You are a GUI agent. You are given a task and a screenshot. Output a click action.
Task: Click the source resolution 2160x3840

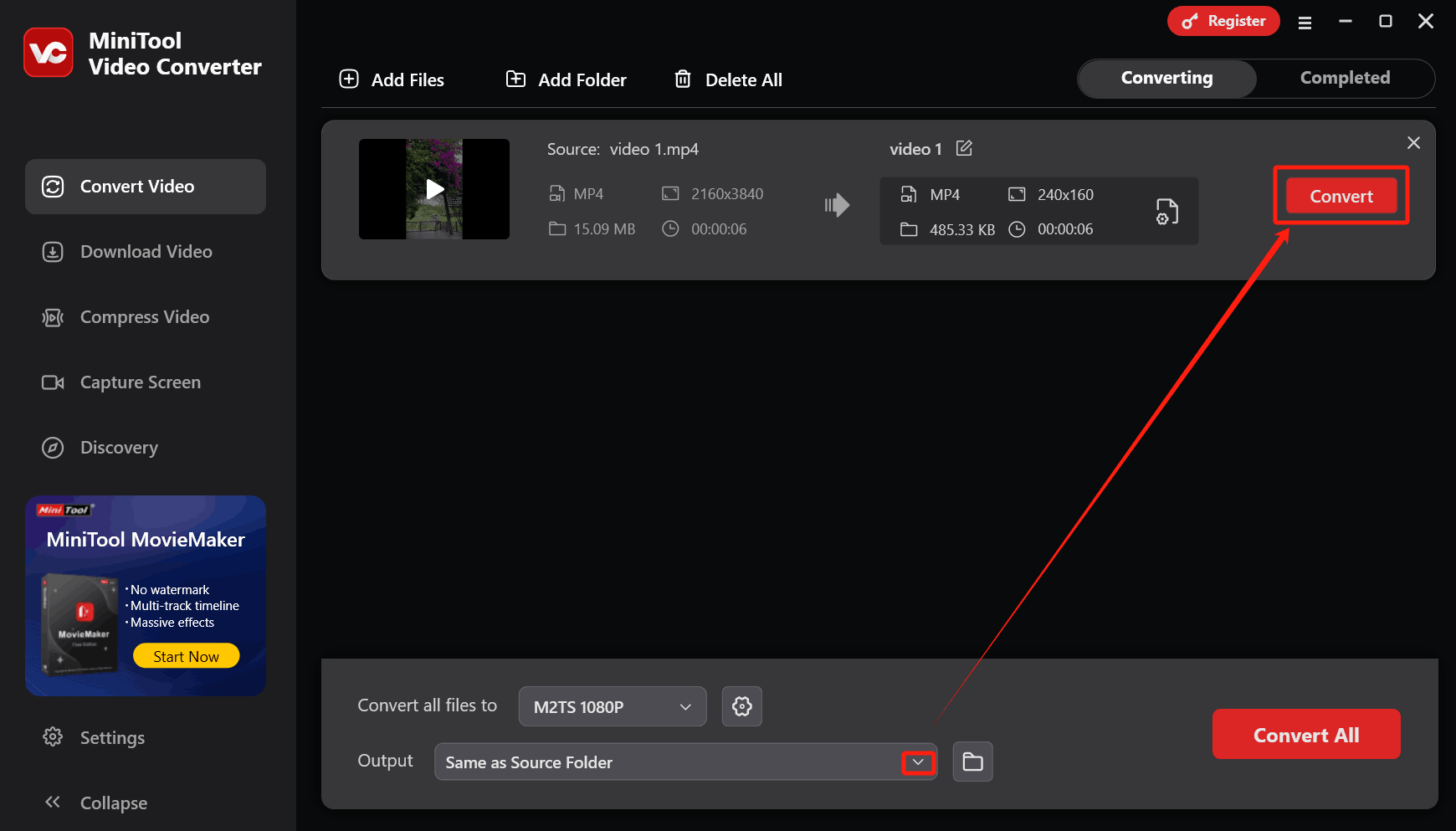click(x=727, y=194)
